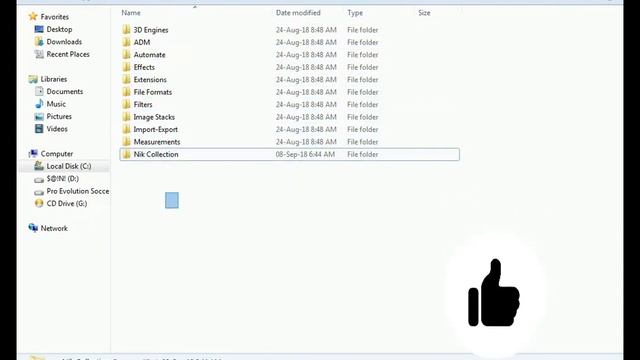Viewport: 640px width, 360px height.
Task: Click the Computer icon in sidebar
Action: (x=33, y=154)
